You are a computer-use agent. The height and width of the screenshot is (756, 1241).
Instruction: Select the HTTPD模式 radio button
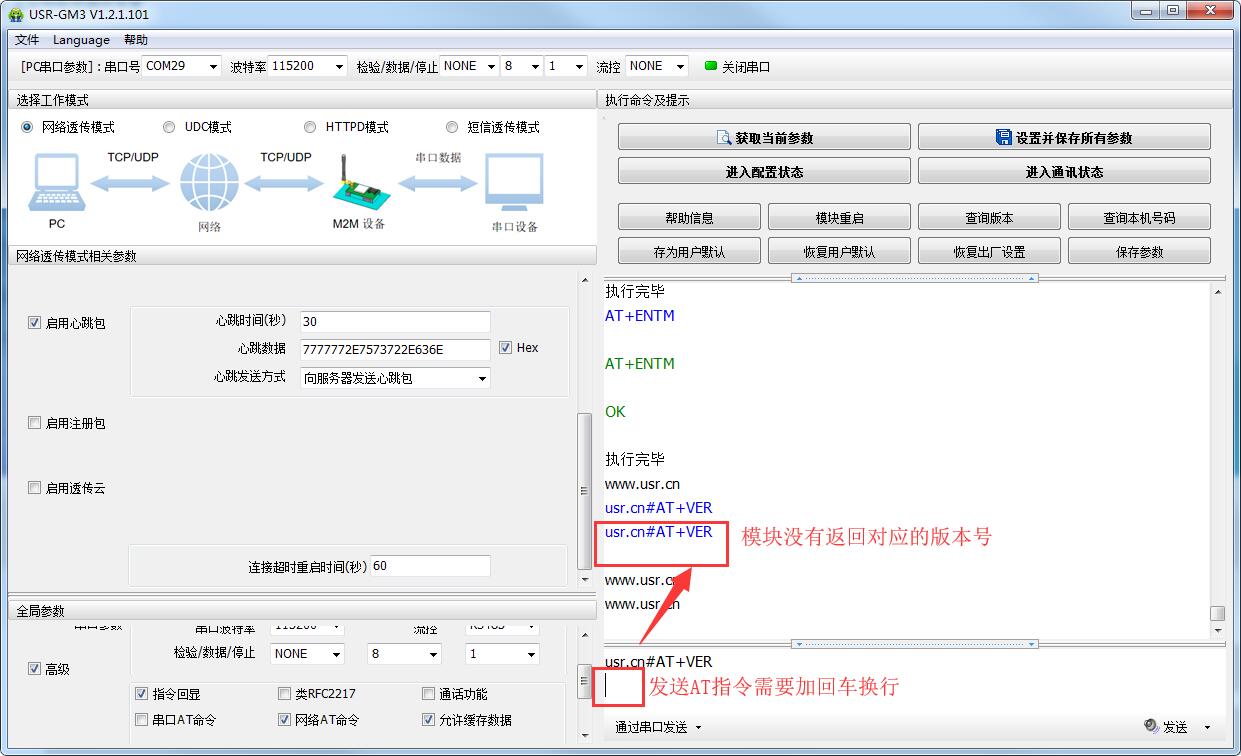click(310, 127)
